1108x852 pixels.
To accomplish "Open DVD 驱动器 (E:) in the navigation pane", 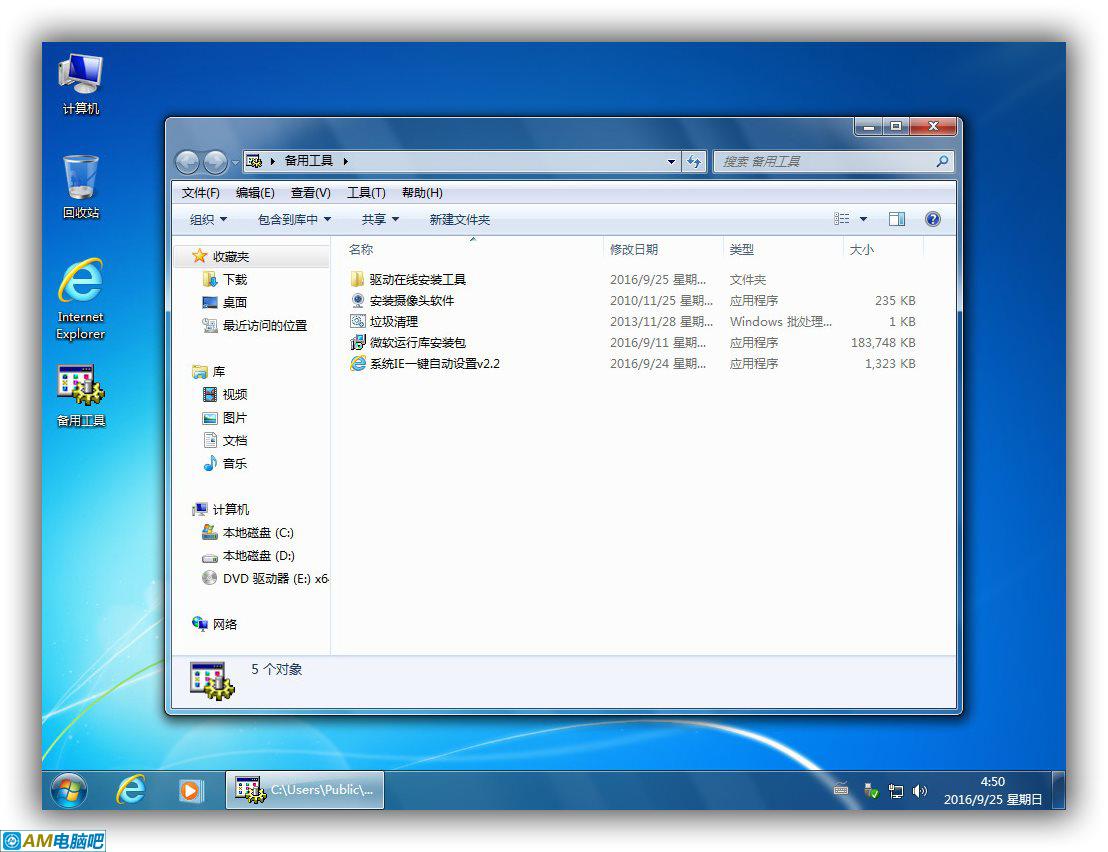I will (x=276, y=579).
